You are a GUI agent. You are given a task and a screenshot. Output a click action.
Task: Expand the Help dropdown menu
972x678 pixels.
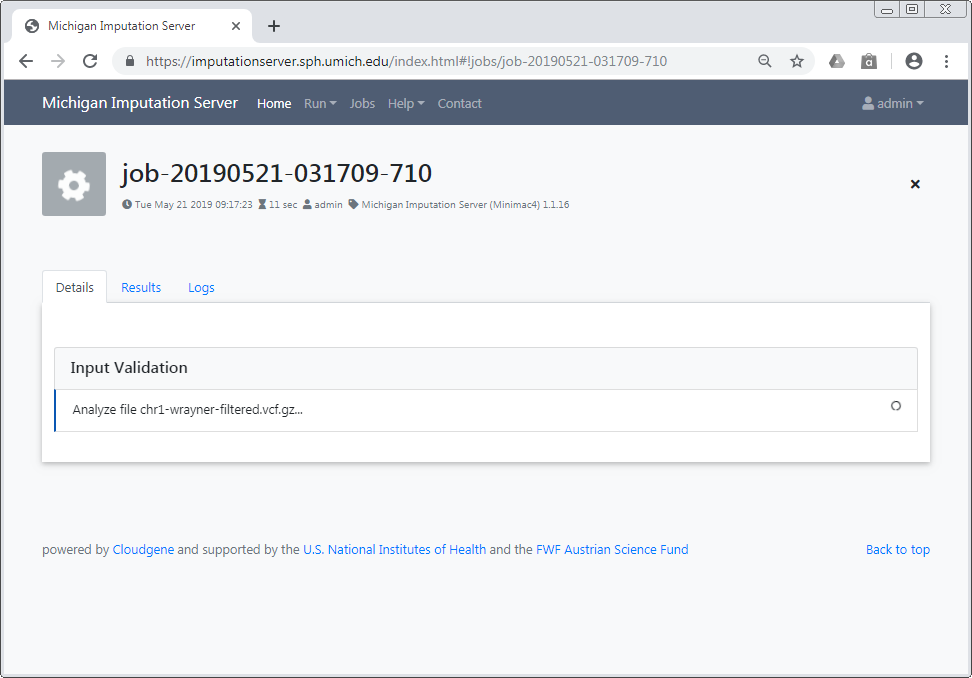406,103
